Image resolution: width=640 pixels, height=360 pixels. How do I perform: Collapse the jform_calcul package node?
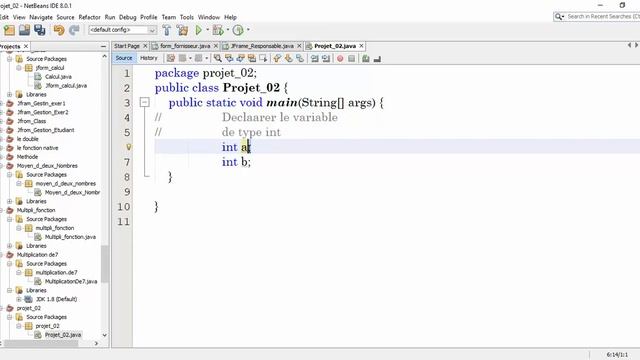click(x=19, y=68)
